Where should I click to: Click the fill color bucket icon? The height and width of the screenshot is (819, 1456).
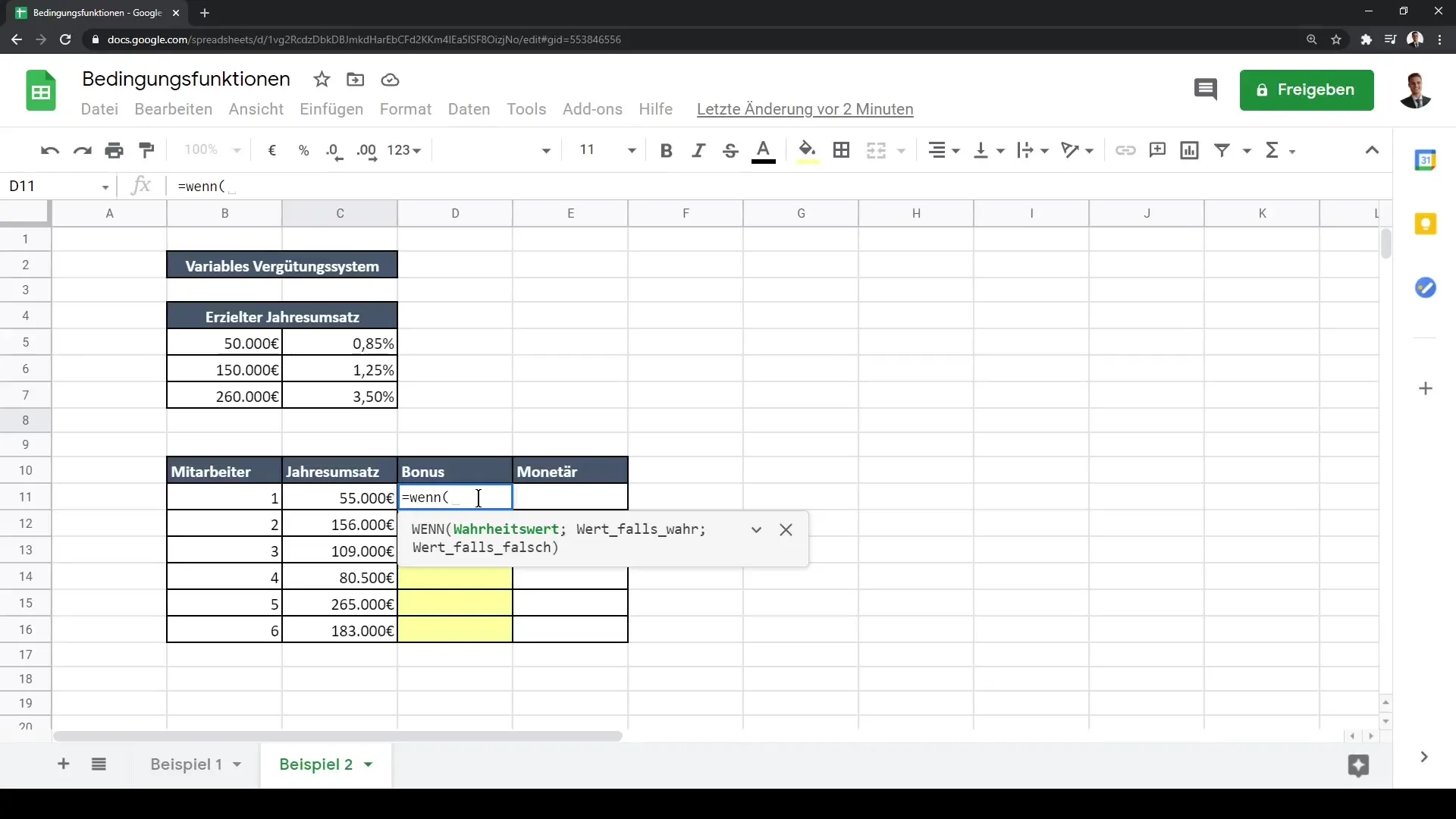[x=807, y=150]
